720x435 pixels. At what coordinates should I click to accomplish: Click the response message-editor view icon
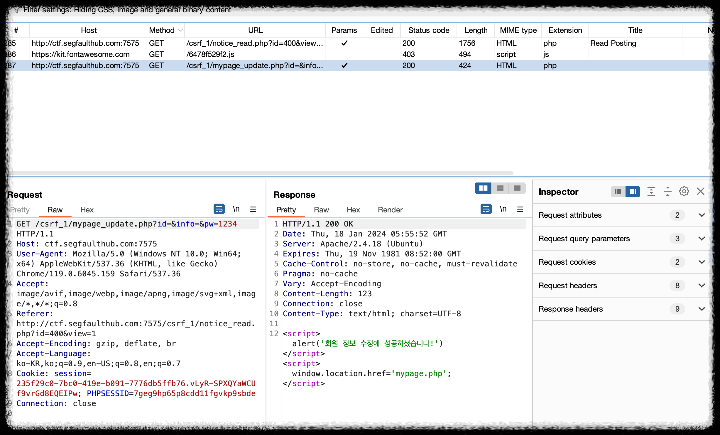[486, 209]
